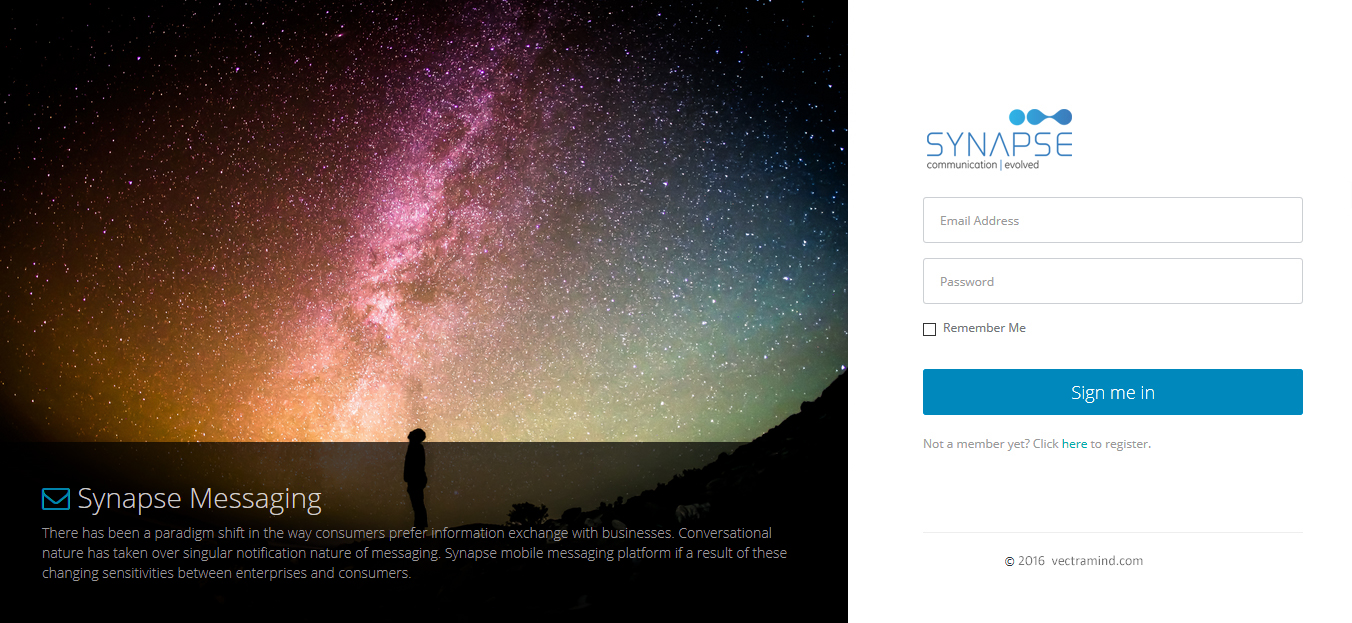The image size is (1352, 623).
Task: Click the copyright symbol in the footer
Action: (1009, 561)
